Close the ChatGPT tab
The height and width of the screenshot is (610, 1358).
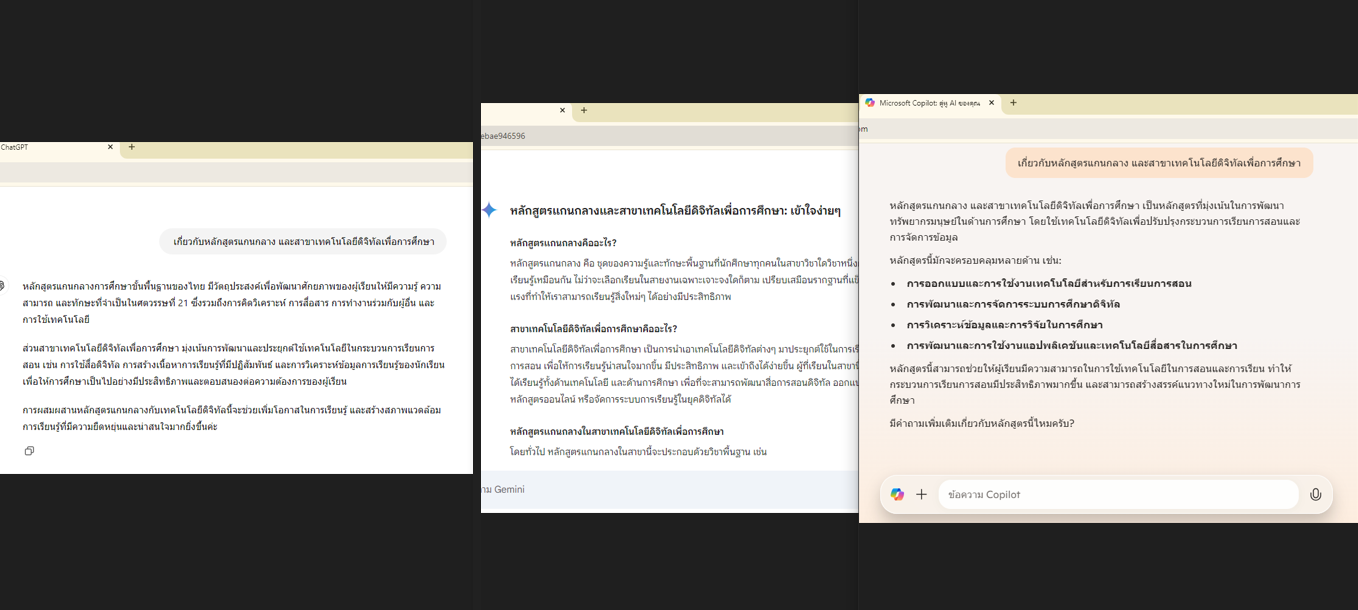(111, 147)
